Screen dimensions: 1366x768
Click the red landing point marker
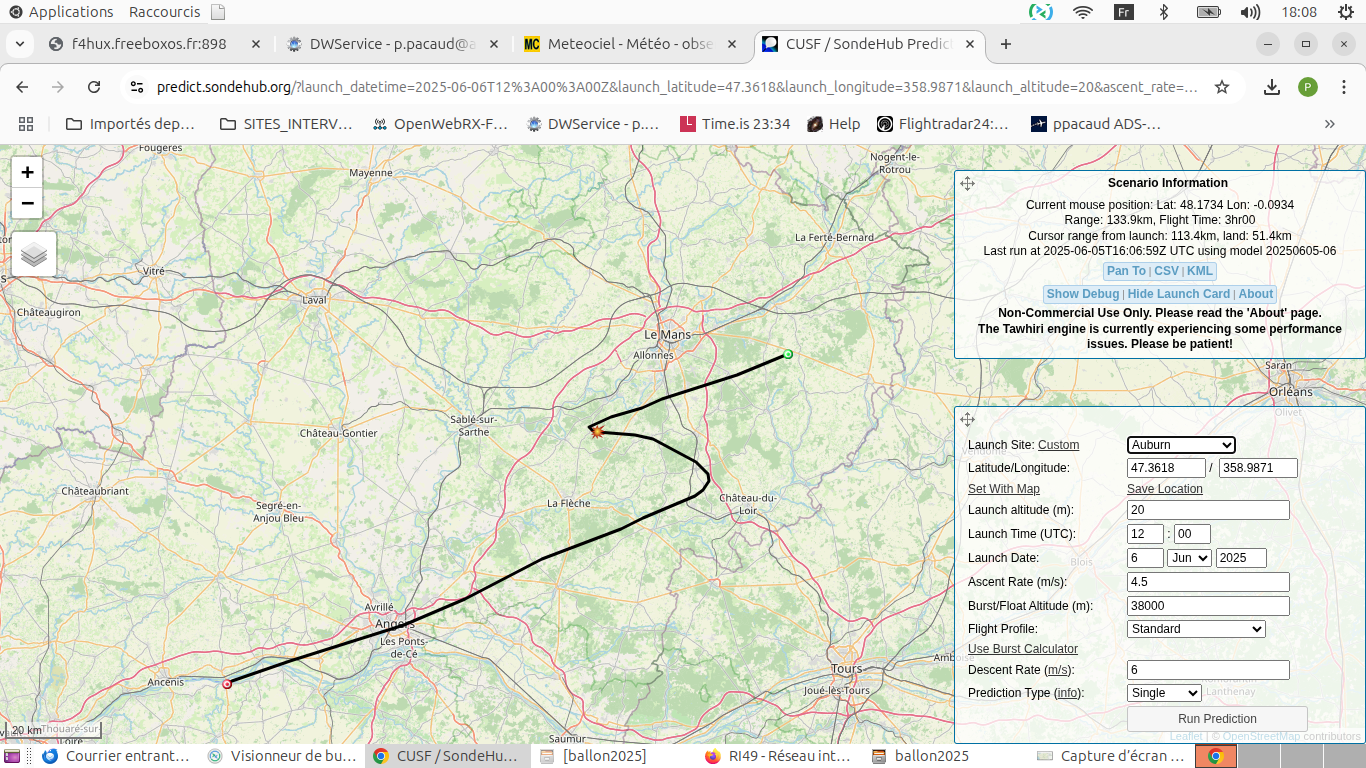click(x=227, y=684)
